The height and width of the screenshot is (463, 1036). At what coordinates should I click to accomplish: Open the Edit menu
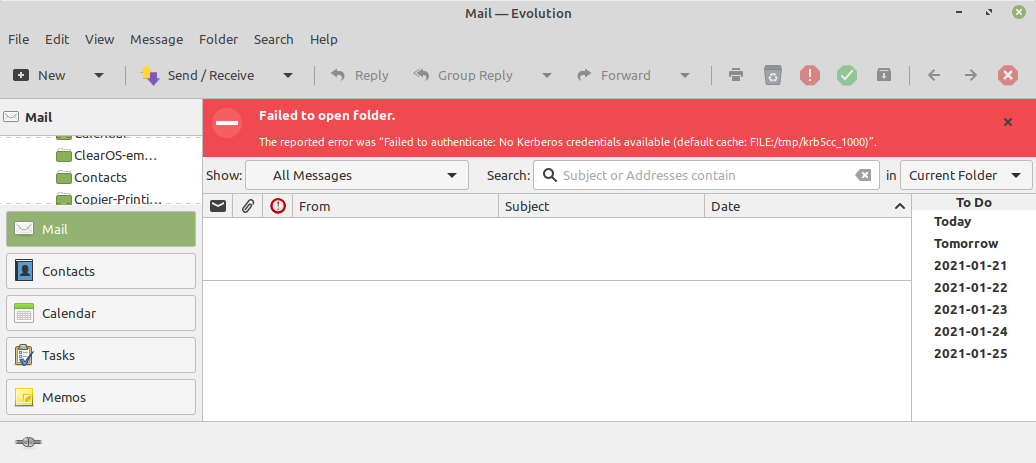(x=57, y=40)
